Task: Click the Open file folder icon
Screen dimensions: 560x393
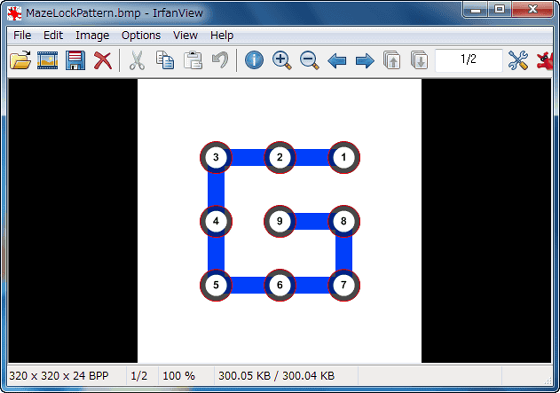Action: coord(20,60)
